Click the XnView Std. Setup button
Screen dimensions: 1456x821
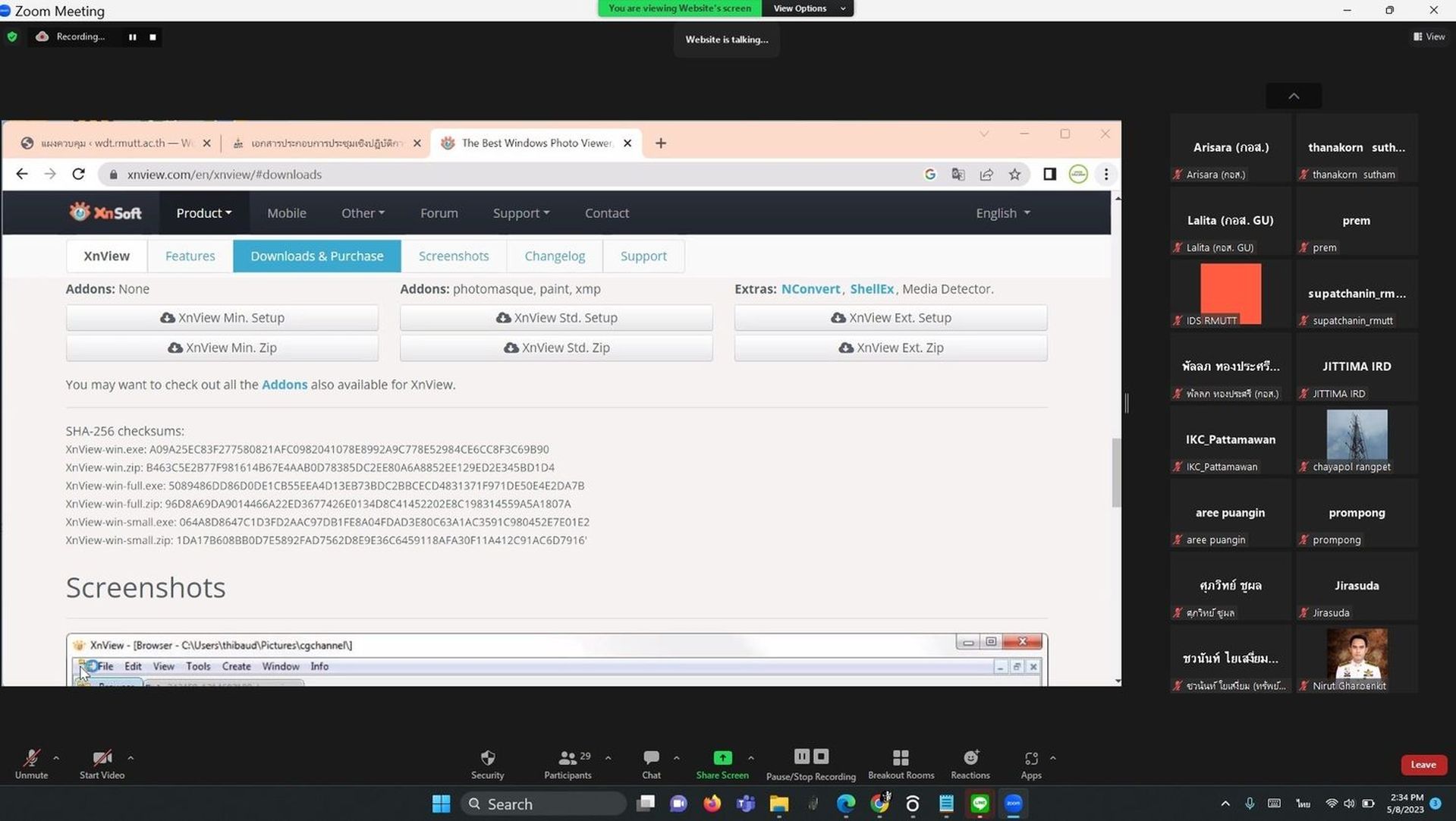[556, 318]
